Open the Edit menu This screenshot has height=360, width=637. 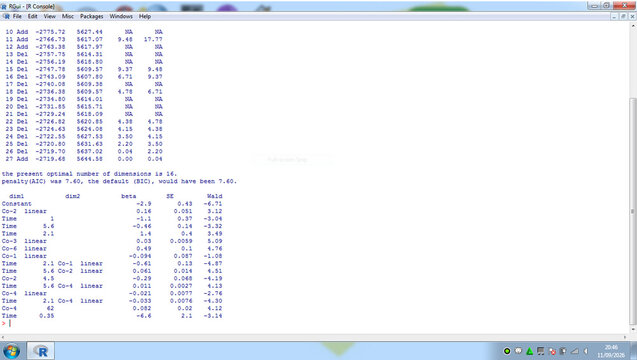(32, 16)
